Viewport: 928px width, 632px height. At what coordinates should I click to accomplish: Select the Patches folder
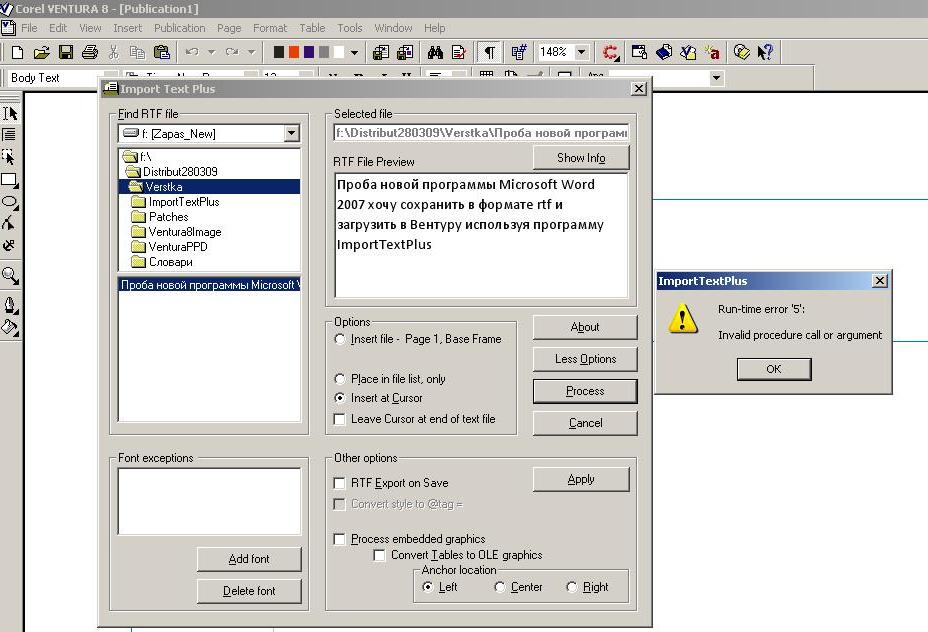click(168, 217)
